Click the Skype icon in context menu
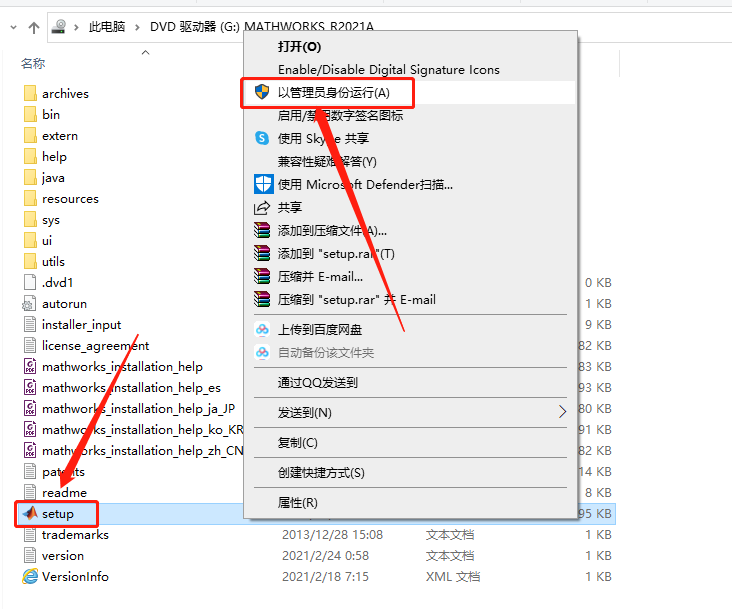 [262, 138]
